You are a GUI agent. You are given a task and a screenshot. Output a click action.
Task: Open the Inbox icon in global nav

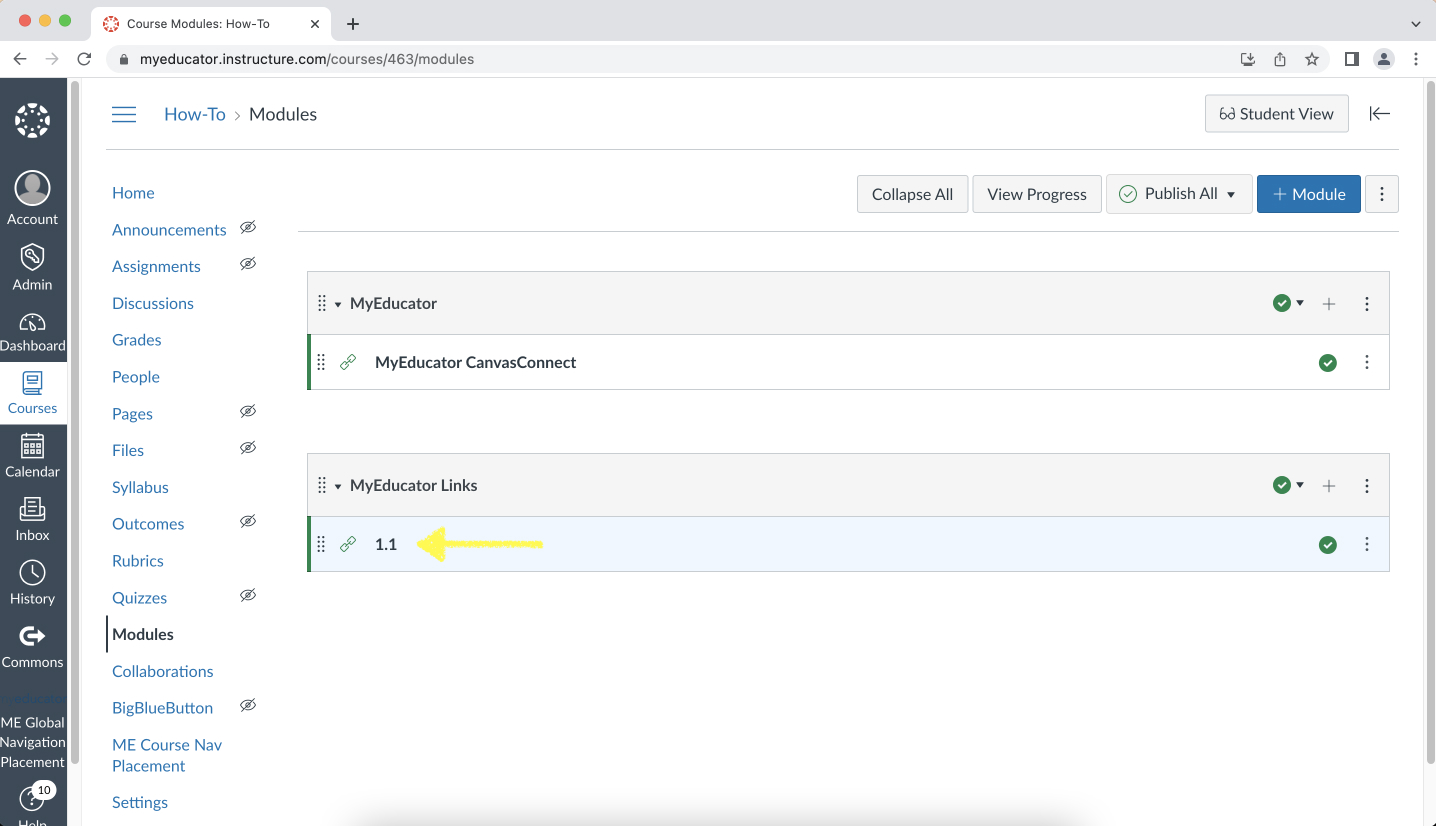click(x=32, y=509)
